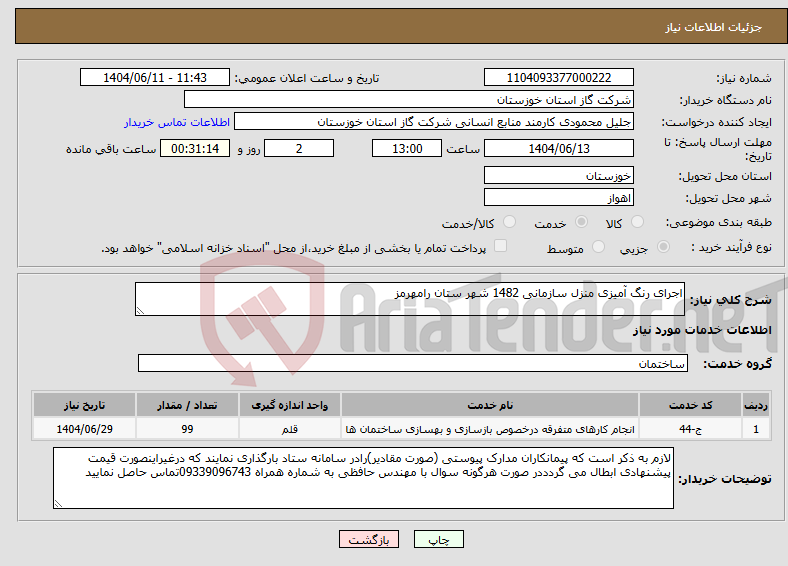This screenshot has width=788, height=566.
Task: Click the buyer organization name field
Action: (409, 100)
